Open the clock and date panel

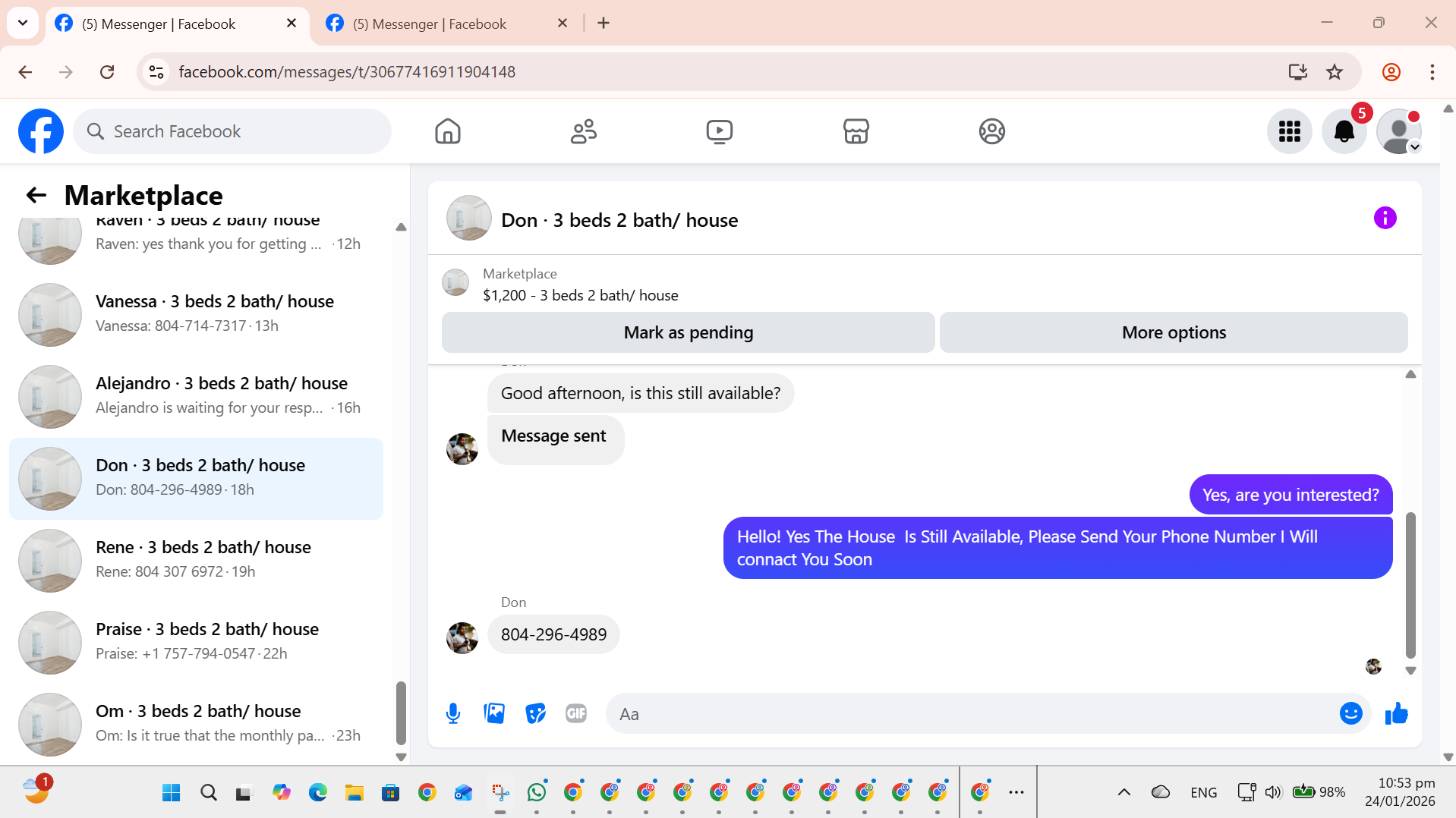1400,792
